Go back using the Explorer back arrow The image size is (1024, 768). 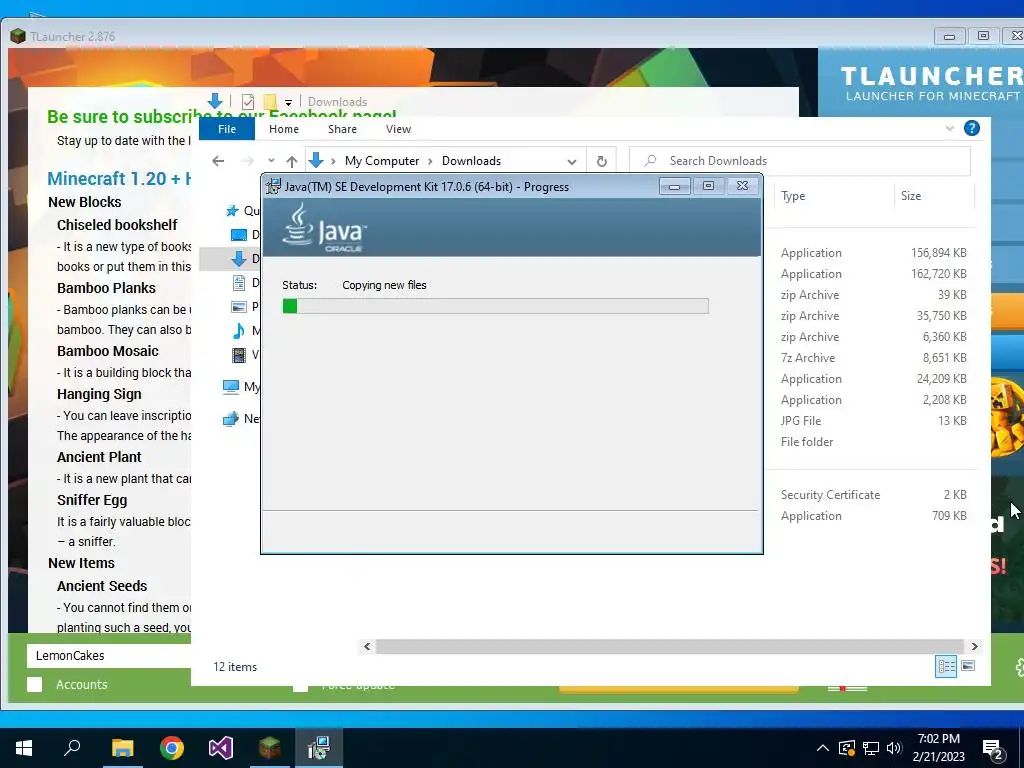click(218, 161)
